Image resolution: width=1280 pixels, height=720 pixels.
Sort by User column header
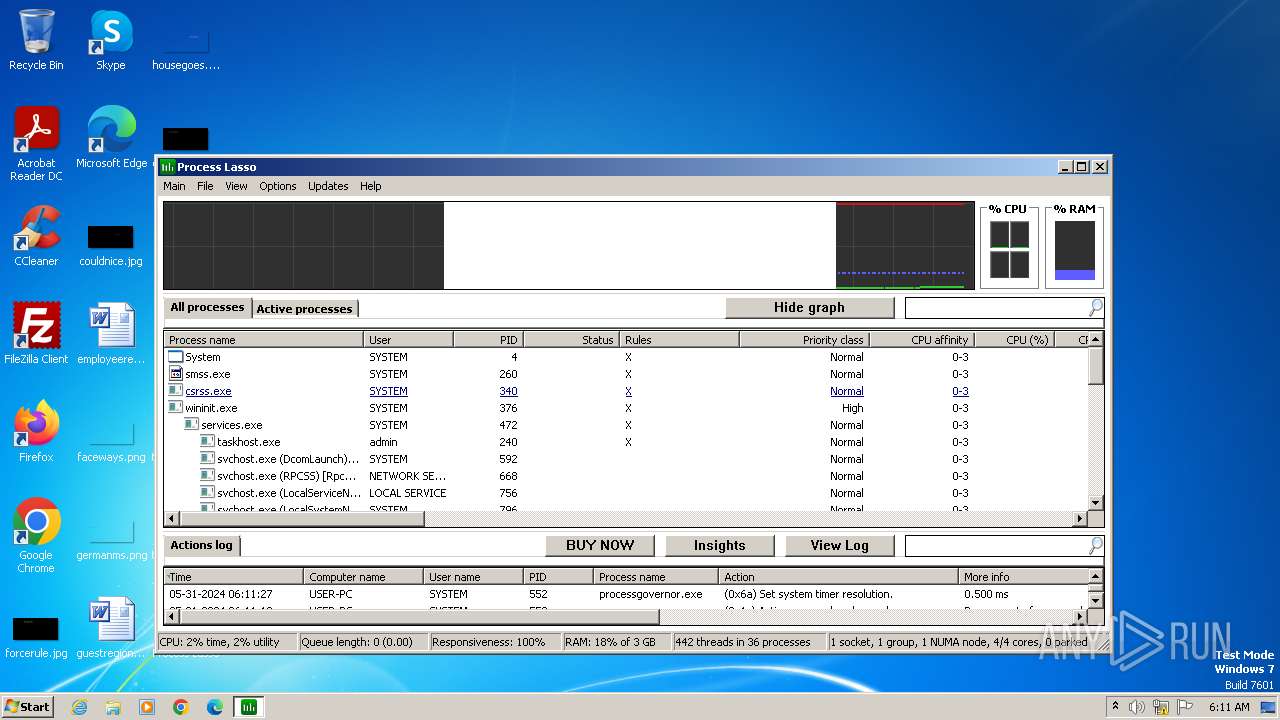[x=409, y=340]
